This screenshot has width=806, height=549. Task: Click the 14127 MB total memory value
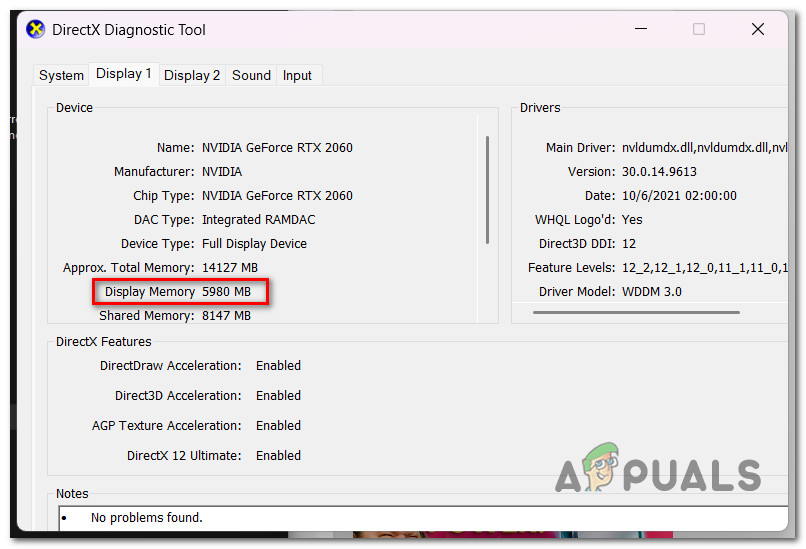click(x=230, y=268)
